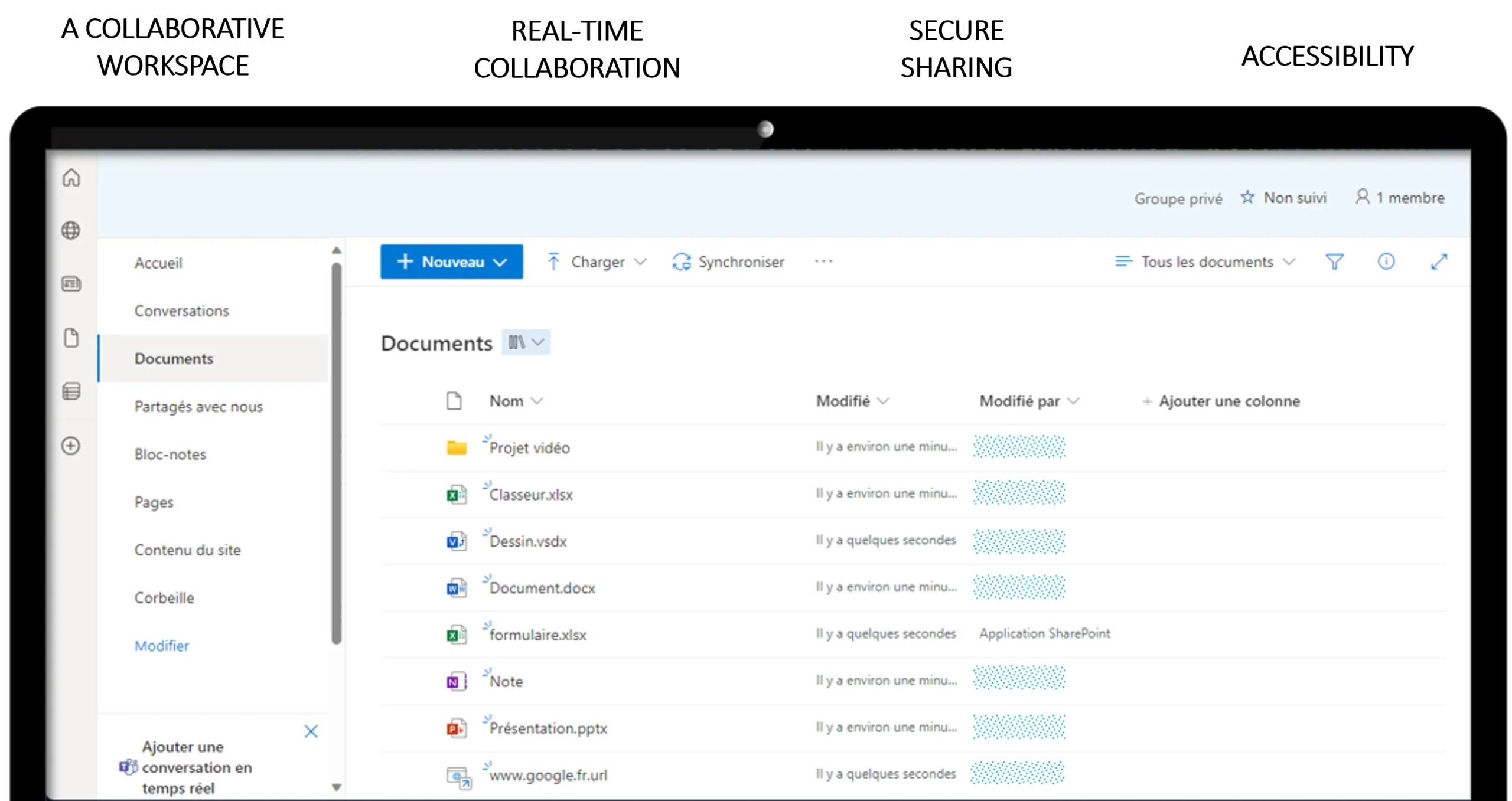Click the Synchroniser button
Image resolution: width=1512 pixels, height=801 pixels.
pyautogui.click(x=728, y=261)
